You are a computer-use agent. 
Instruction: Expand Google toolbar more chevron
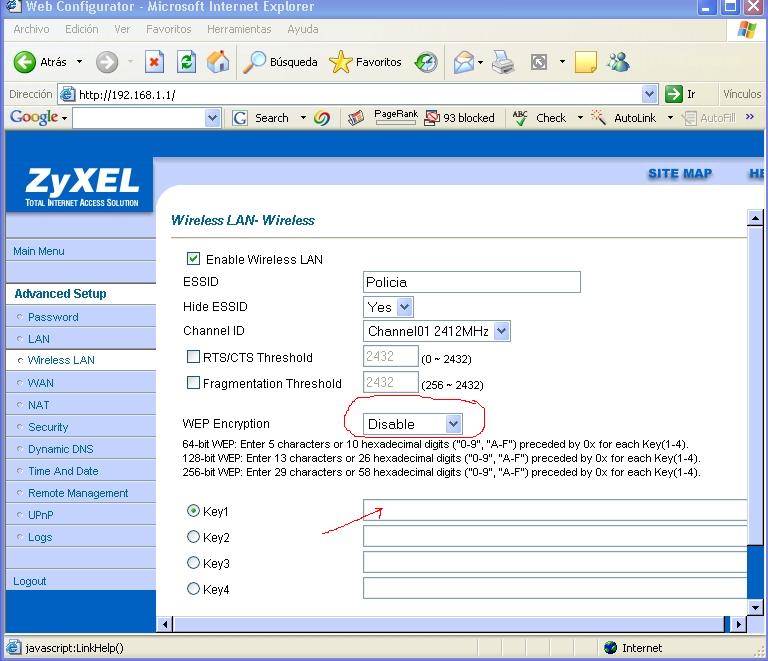pyautogui.click(x=749, y=117)
